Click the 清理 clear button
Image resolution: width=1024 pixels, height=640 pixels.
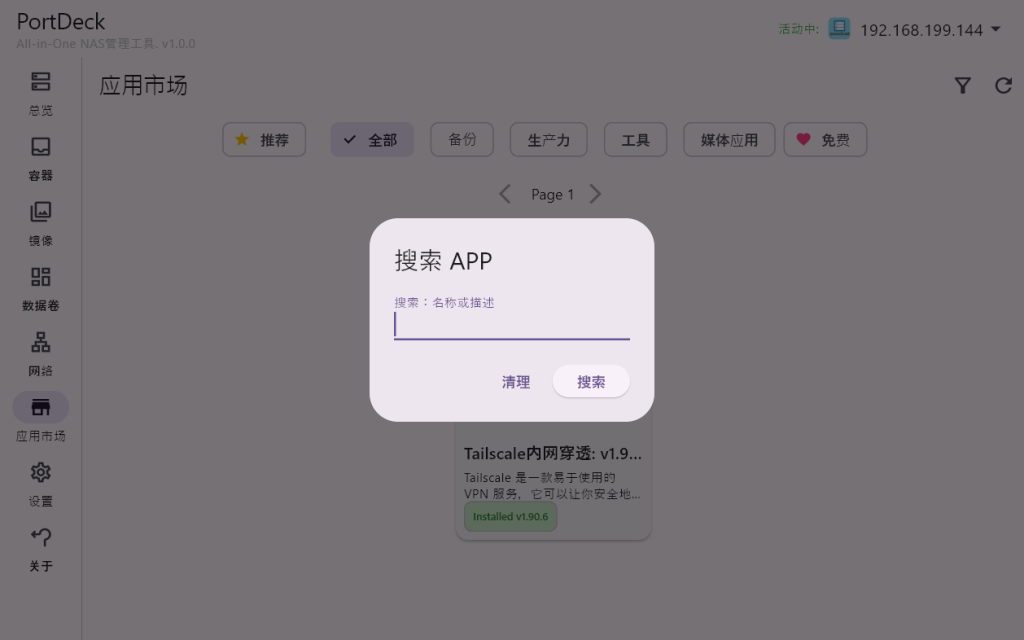point(516,382)
